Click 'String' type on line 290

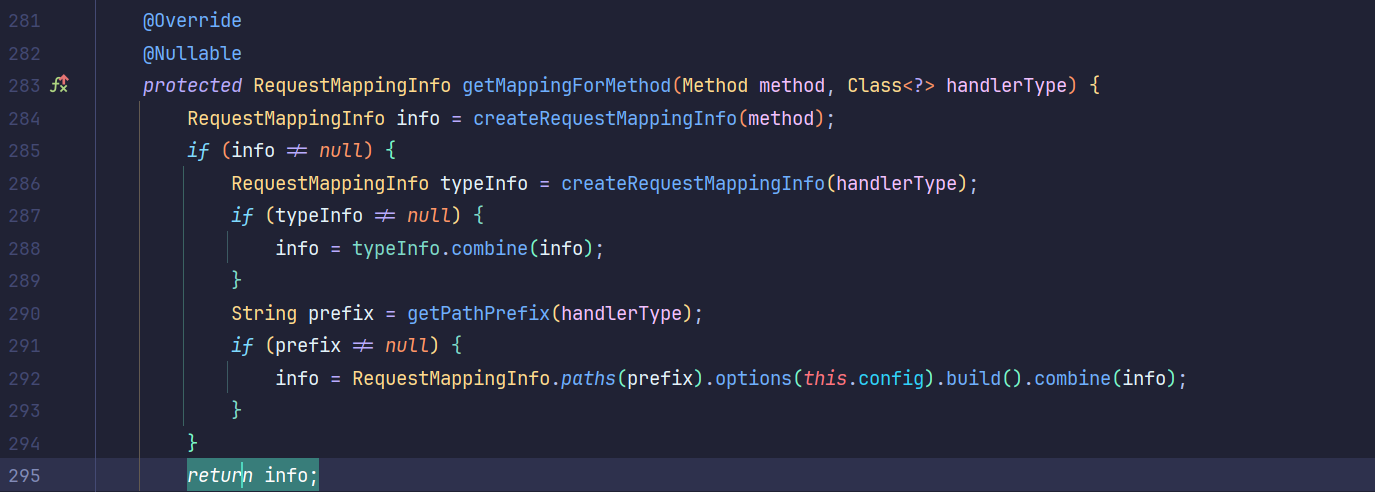pyautogui.click(x=264, y=314)
